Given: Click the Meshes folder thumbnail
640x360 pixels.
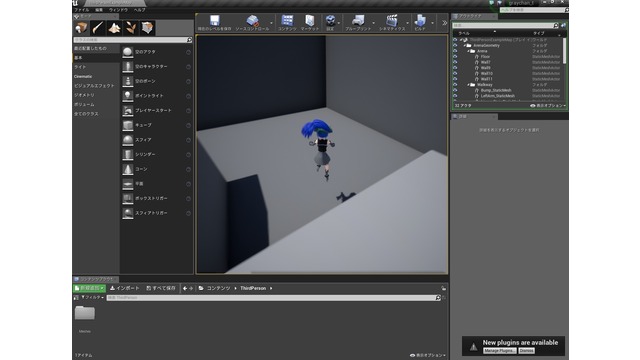Looking at the screenshot, I should coord(85,313).
